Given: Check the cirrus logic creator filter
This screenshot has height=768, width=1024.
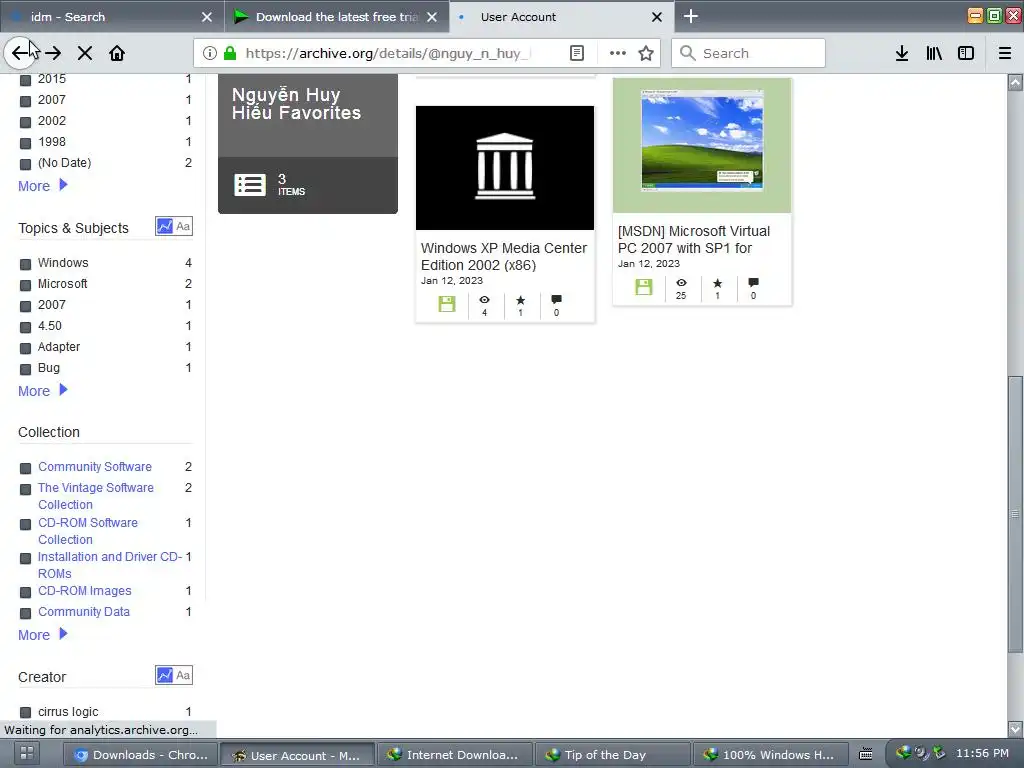Looking at the screenshot, I should (x=25, y=712).
